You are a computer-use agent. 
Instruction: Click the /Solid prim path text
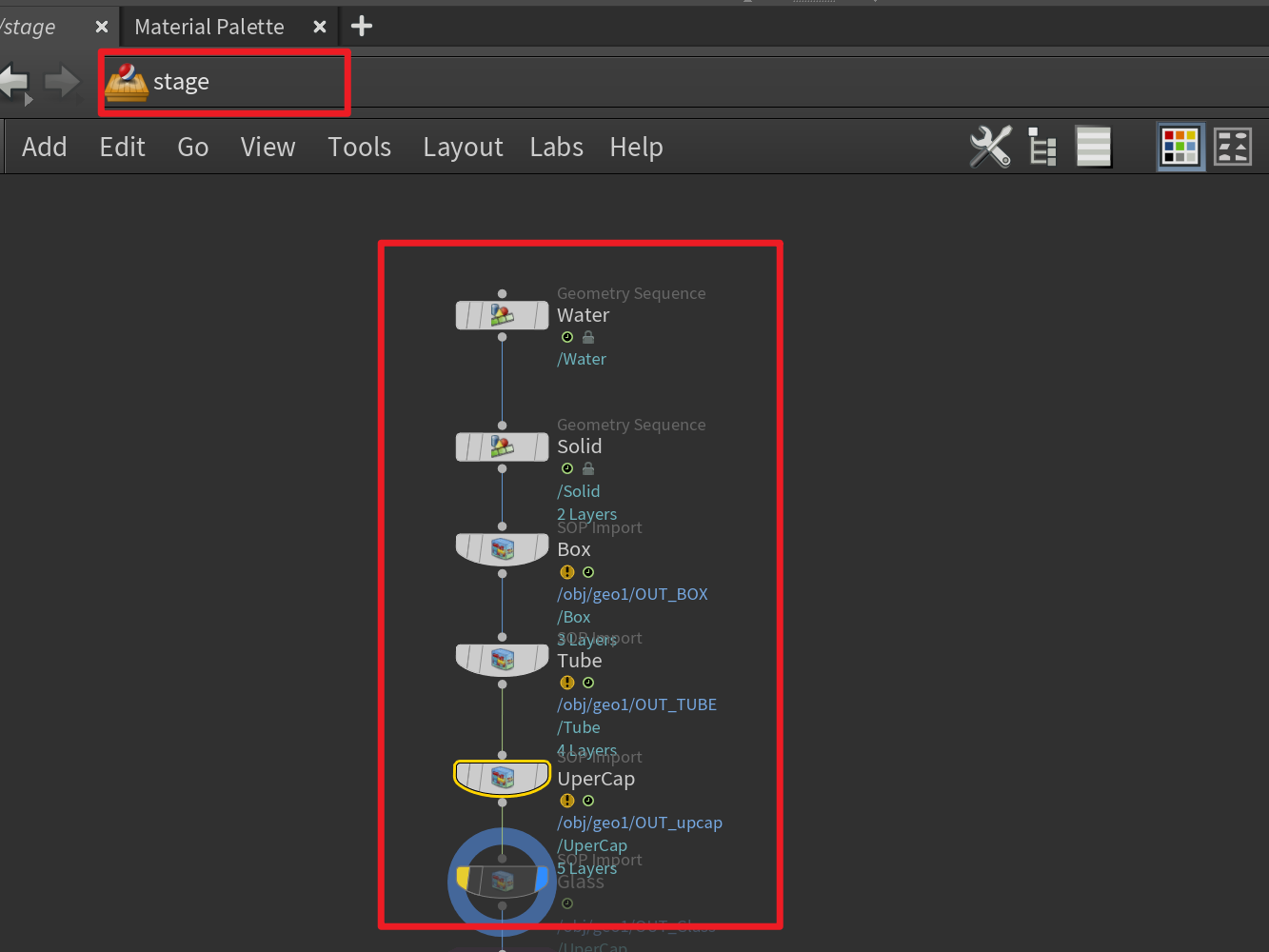579,491
